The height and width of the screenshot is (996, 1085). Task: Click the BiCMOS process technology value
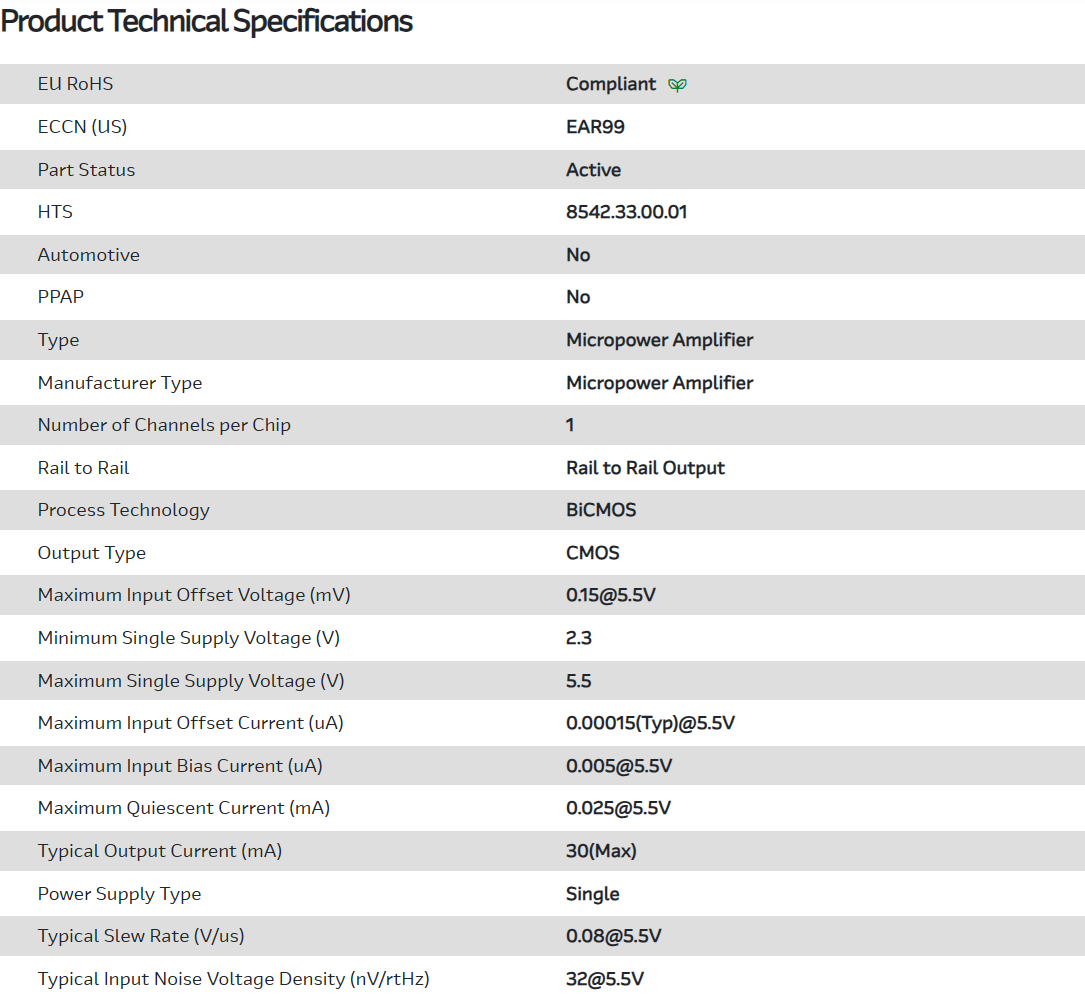click(x=601, y=510)
